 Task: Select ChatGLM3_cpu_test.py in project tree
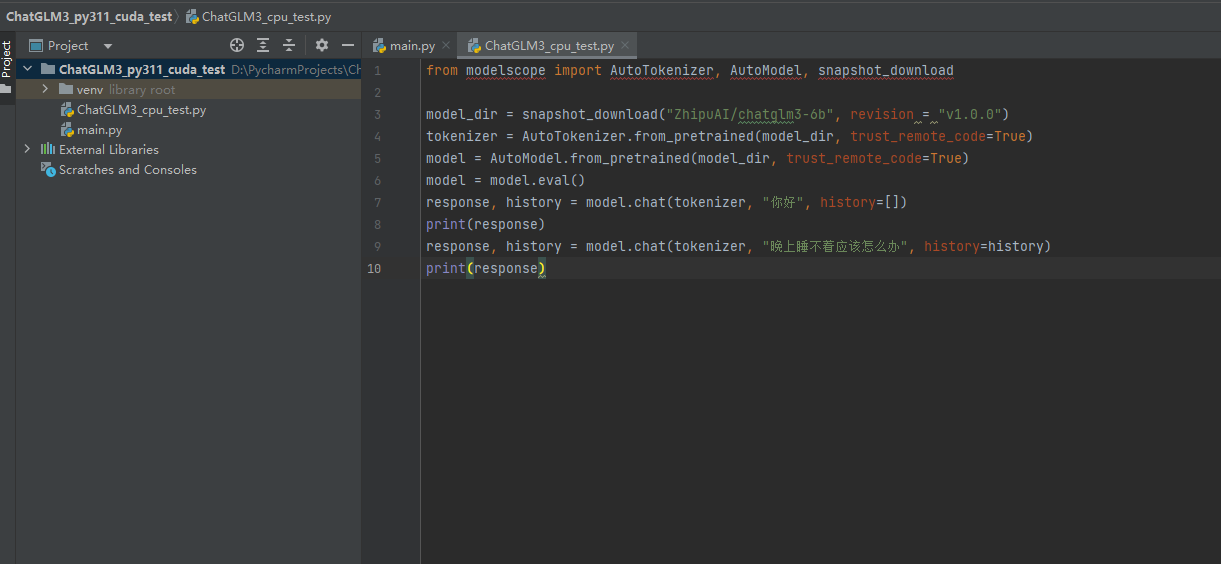click(x=142, y=109)
